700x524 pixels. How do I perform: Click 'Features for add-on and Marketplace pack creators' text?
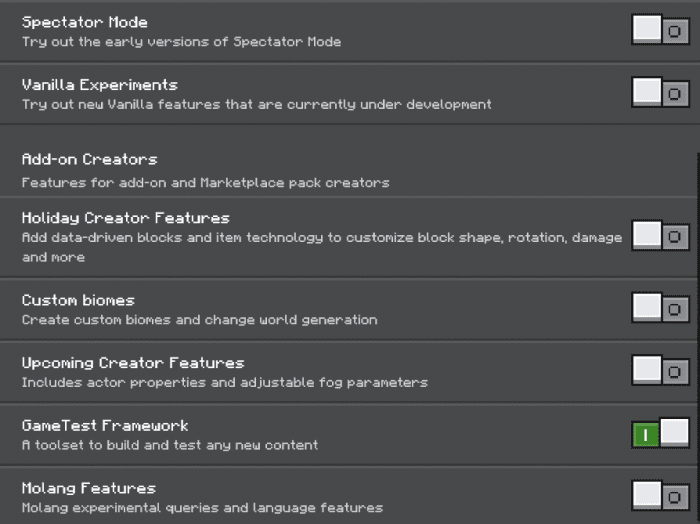(206, 183)
